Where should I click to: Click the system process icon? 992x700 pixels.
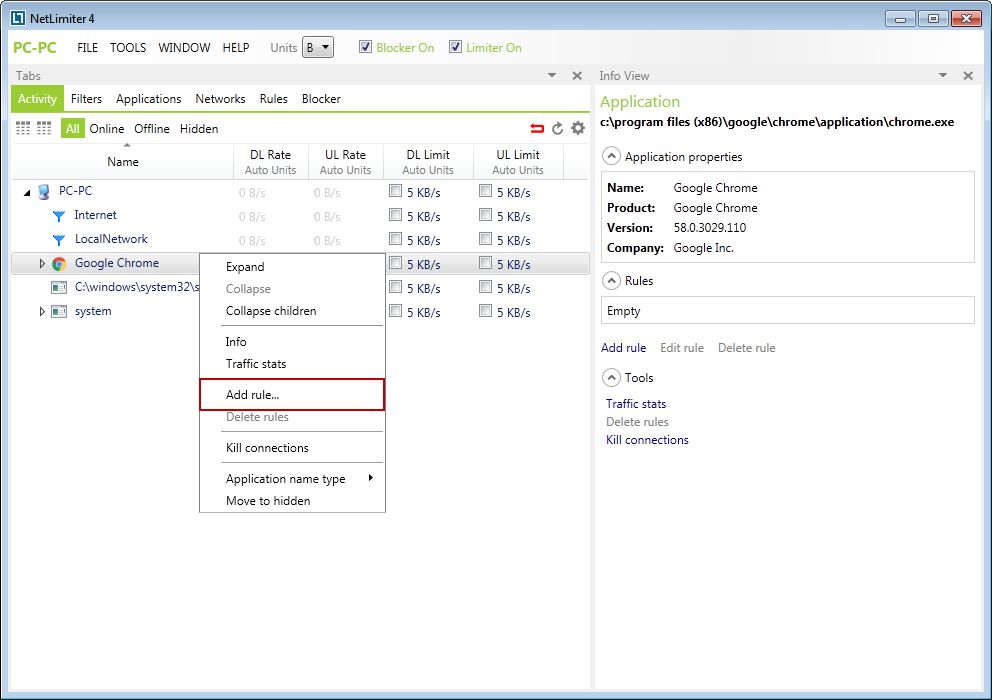tap(59, 311)
